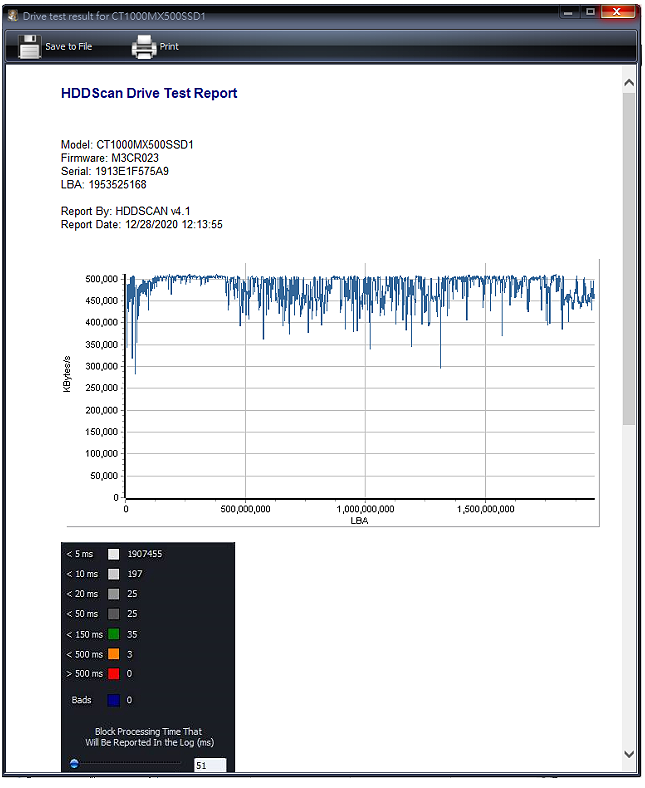
Task: Click the blue Bads color swatch
Action: click(x=114, y=700)
